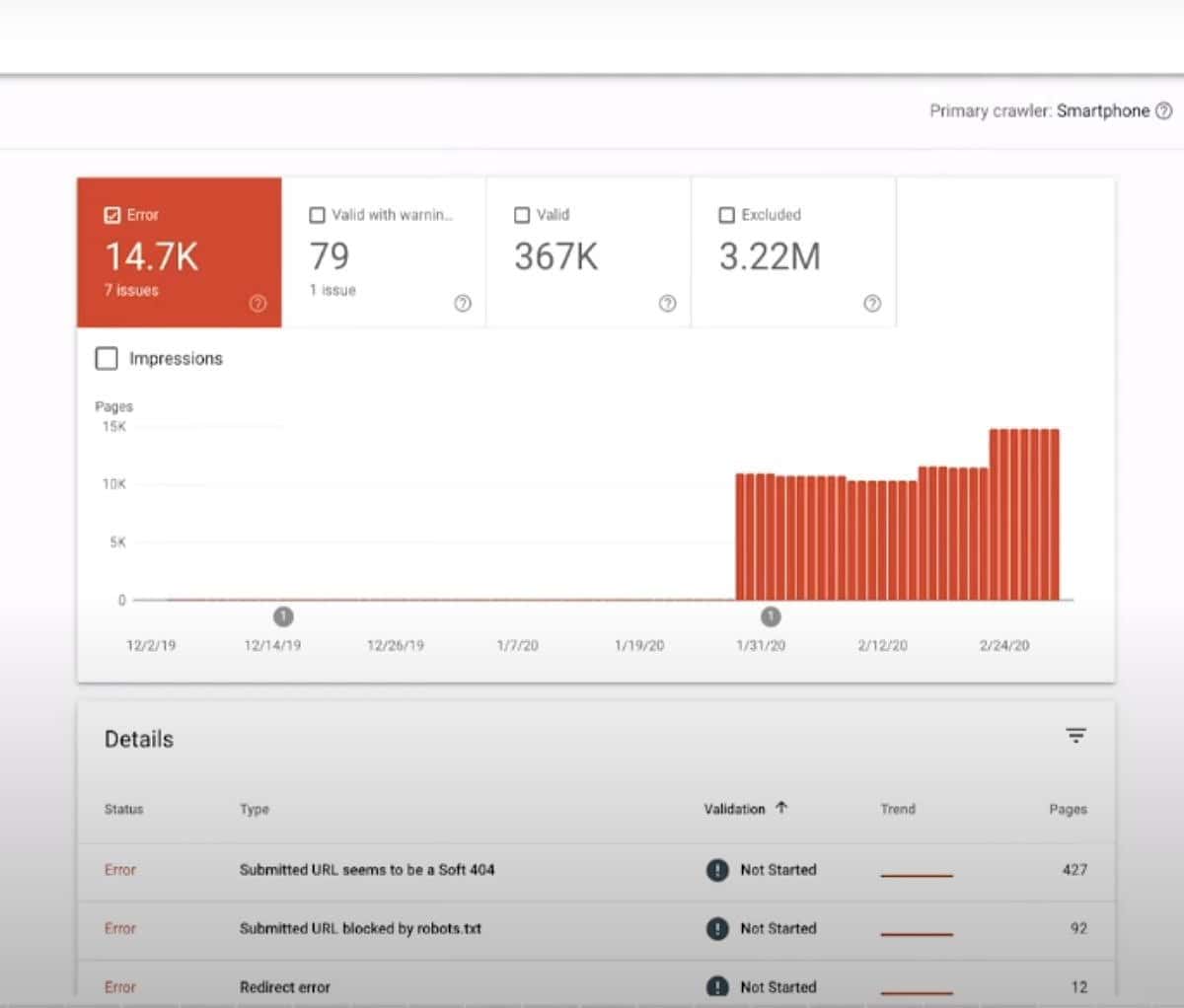Click chart annotation marker near 1/31/20

(x=771, y=616)
